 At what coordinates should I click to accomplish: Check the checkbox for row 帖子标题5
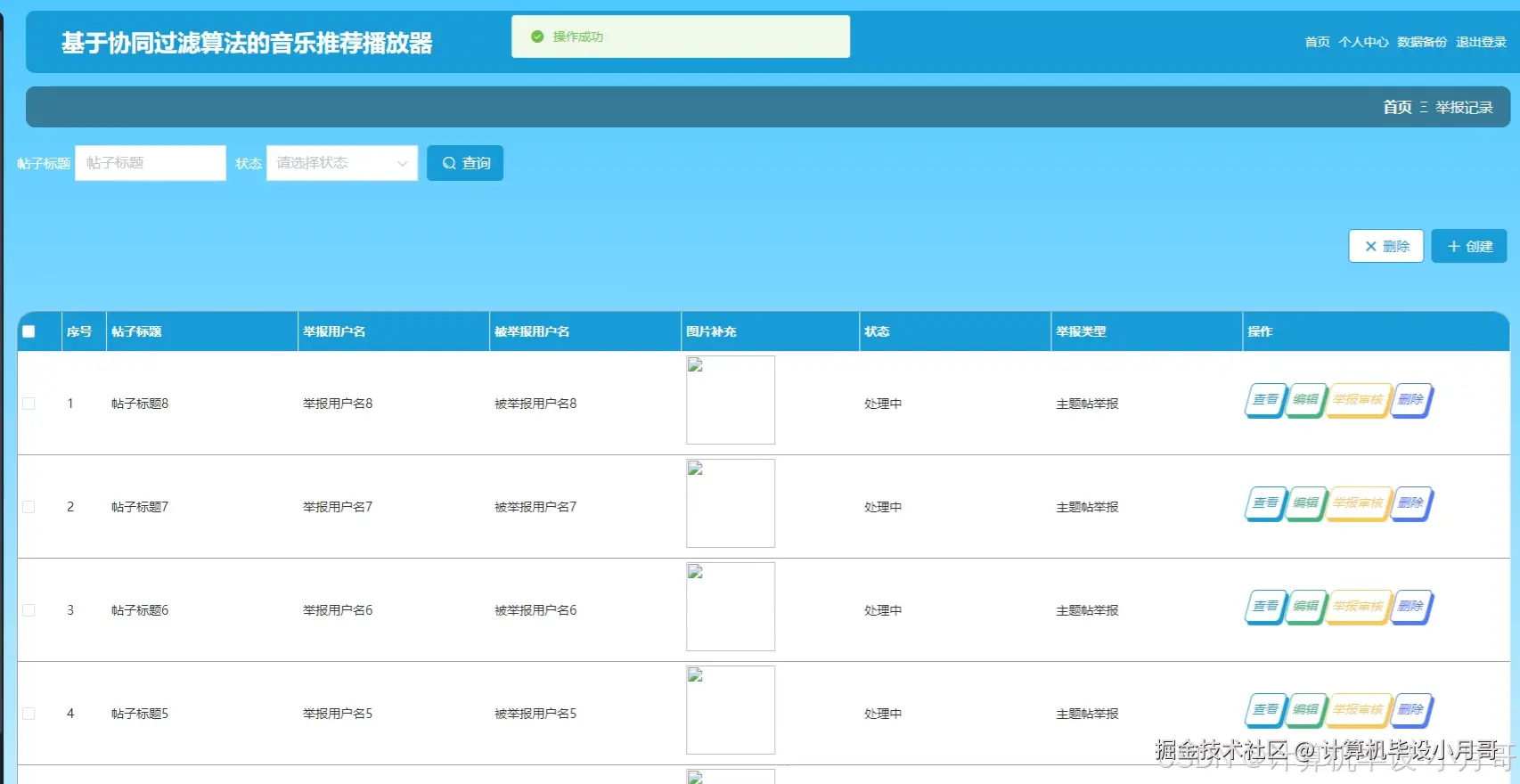click(29, 714)
